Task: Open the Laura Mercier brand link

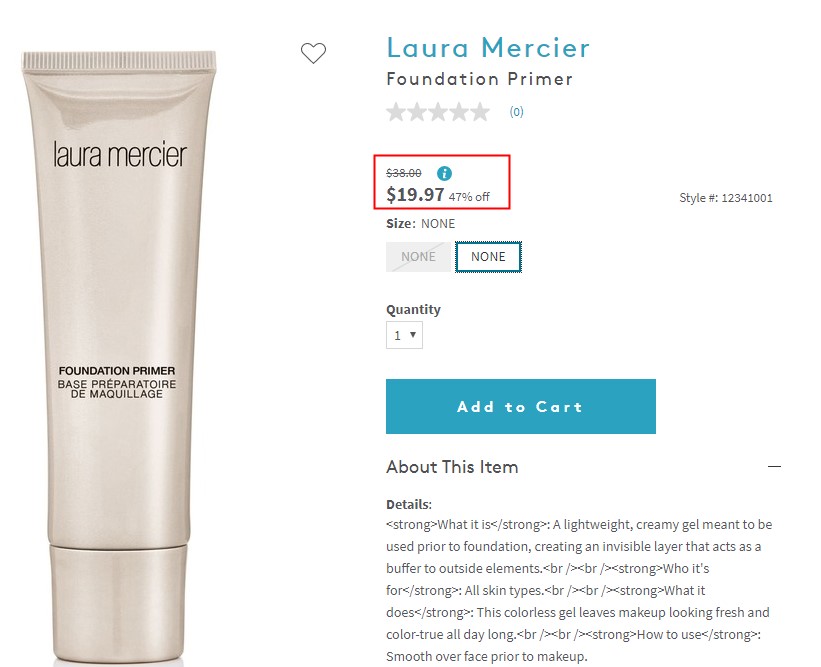Action: coord(488,48)
